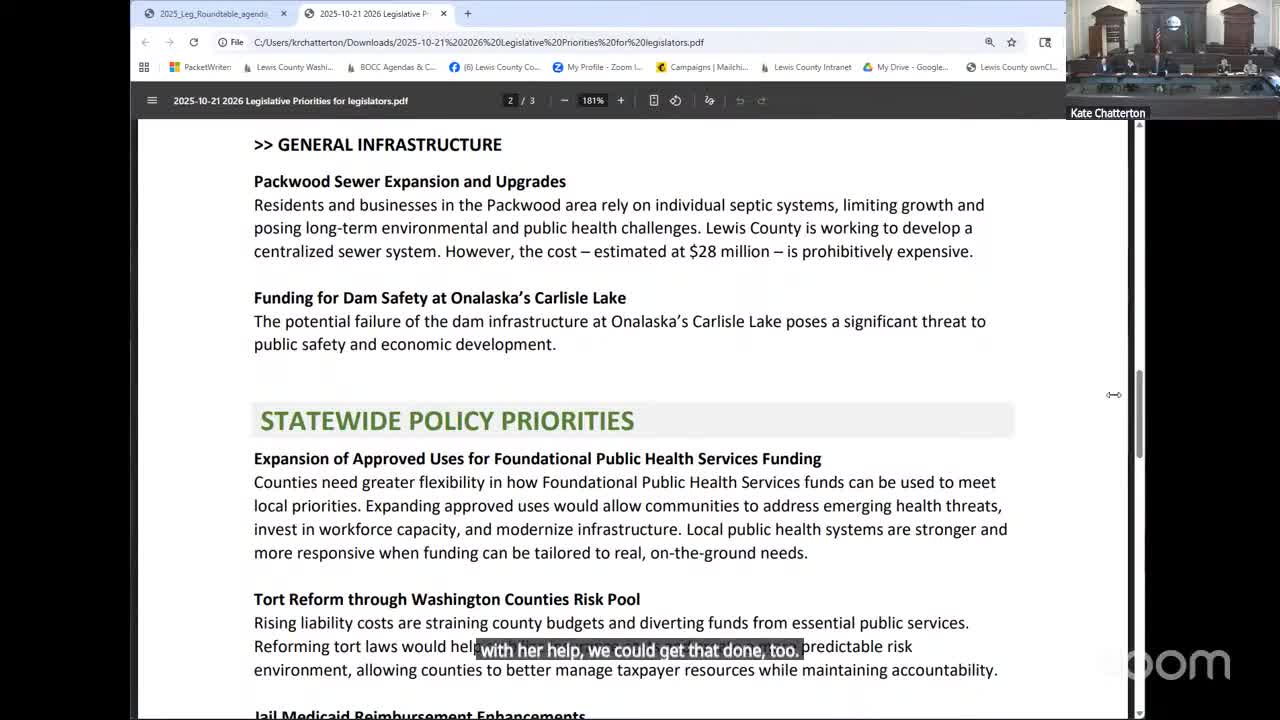Screen dimensions: 1280x720
Task: Reload the page with the refresh icon
Action: coord(194,42)
